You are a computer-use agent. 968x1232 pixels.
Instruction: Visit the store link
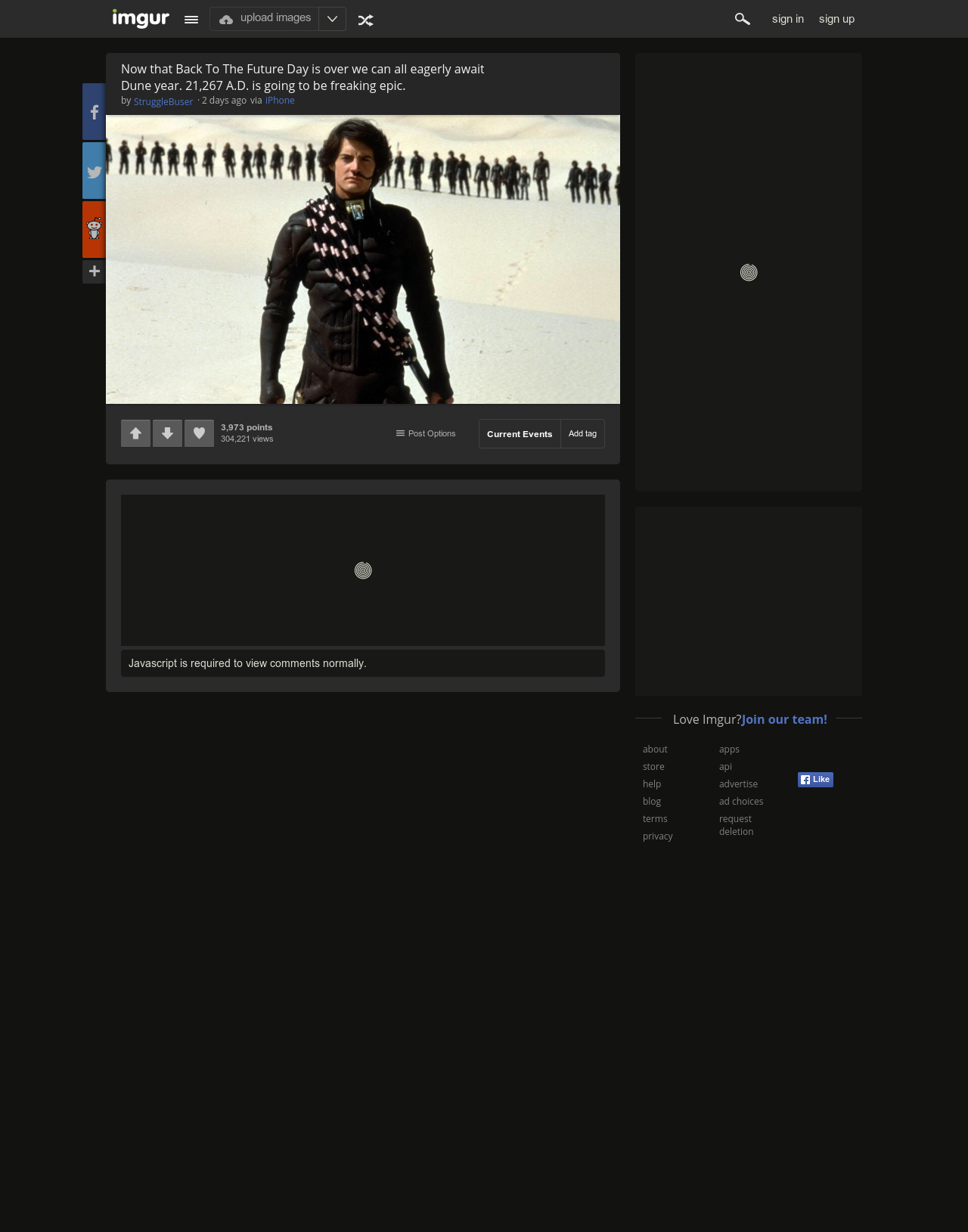pyautogui.click(x=653, y=767)
